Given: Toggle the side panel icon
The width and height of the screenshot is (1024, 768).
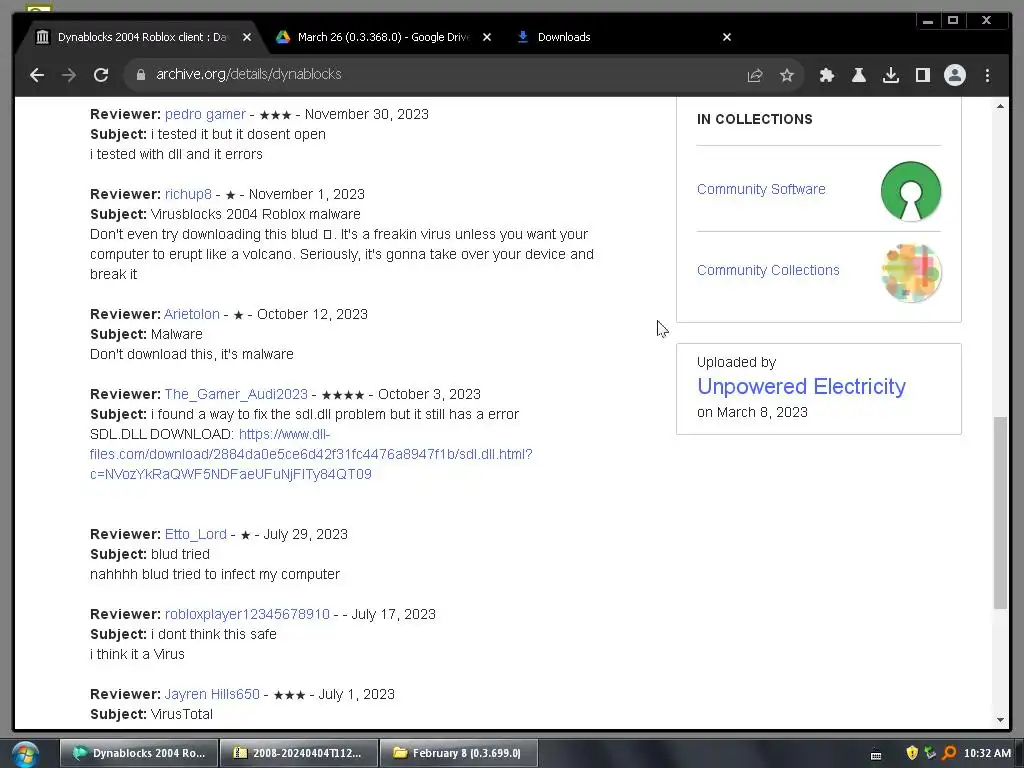Looking at the screenshot, I should point(923,75).
